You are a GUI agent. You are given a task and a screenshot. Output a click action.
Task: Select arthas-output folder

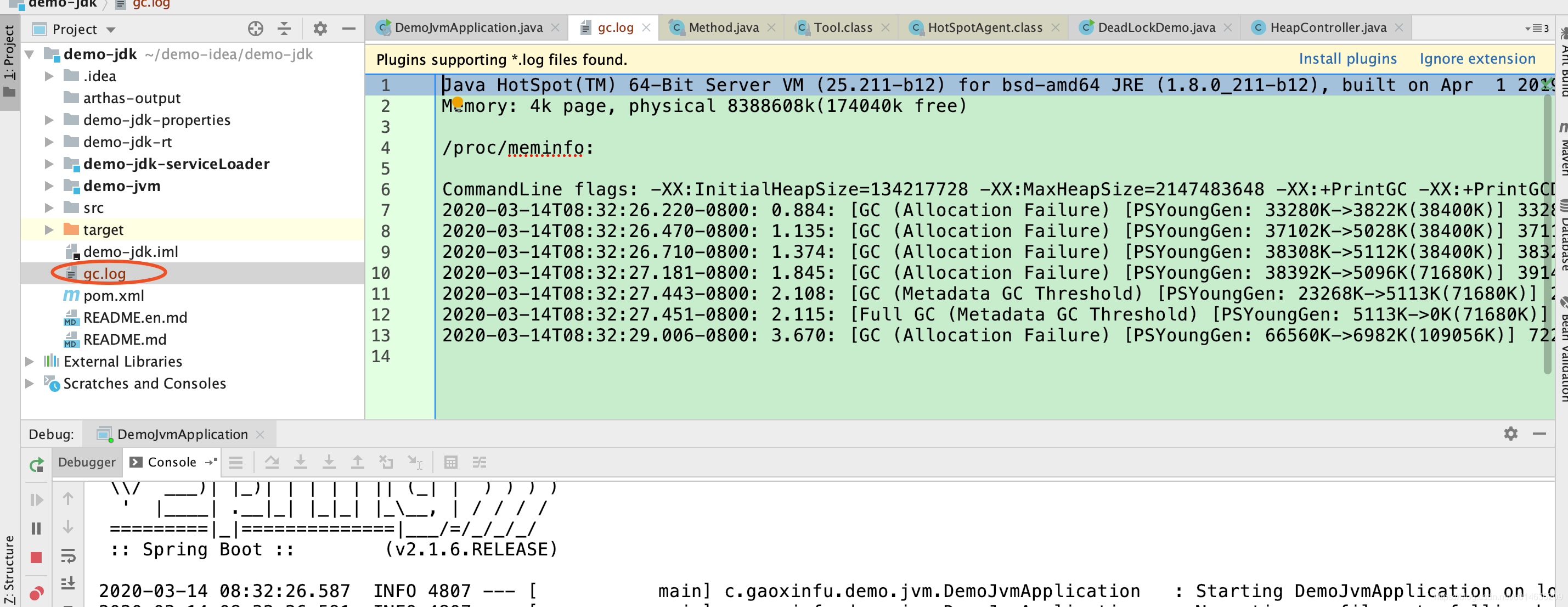click(132, 98)
